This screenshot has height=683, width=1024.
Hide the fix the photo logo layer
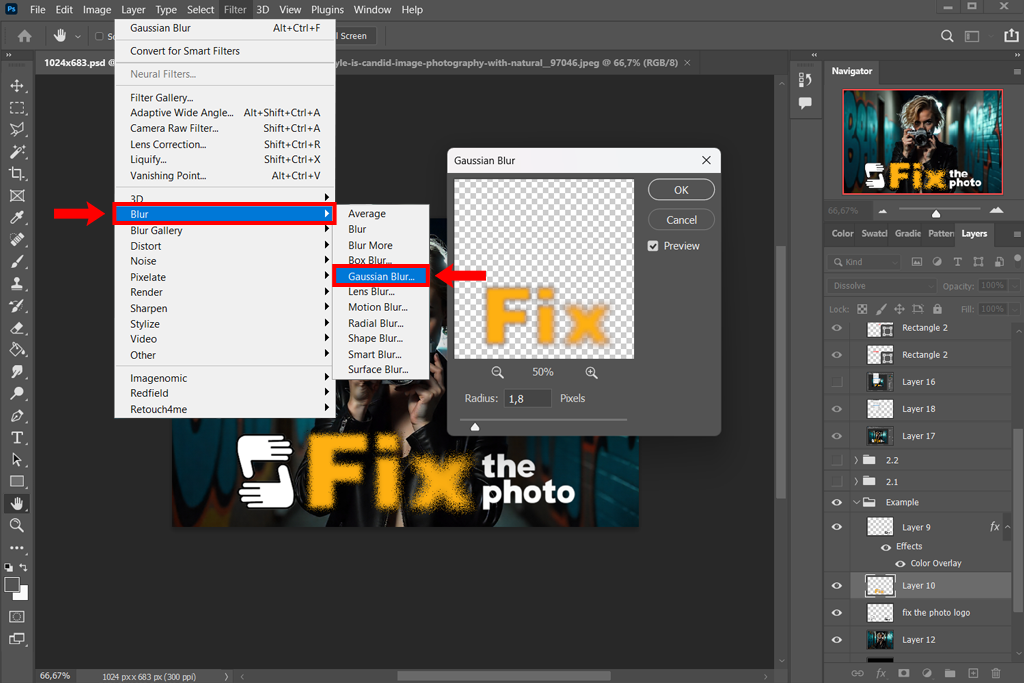coord(837,612)
